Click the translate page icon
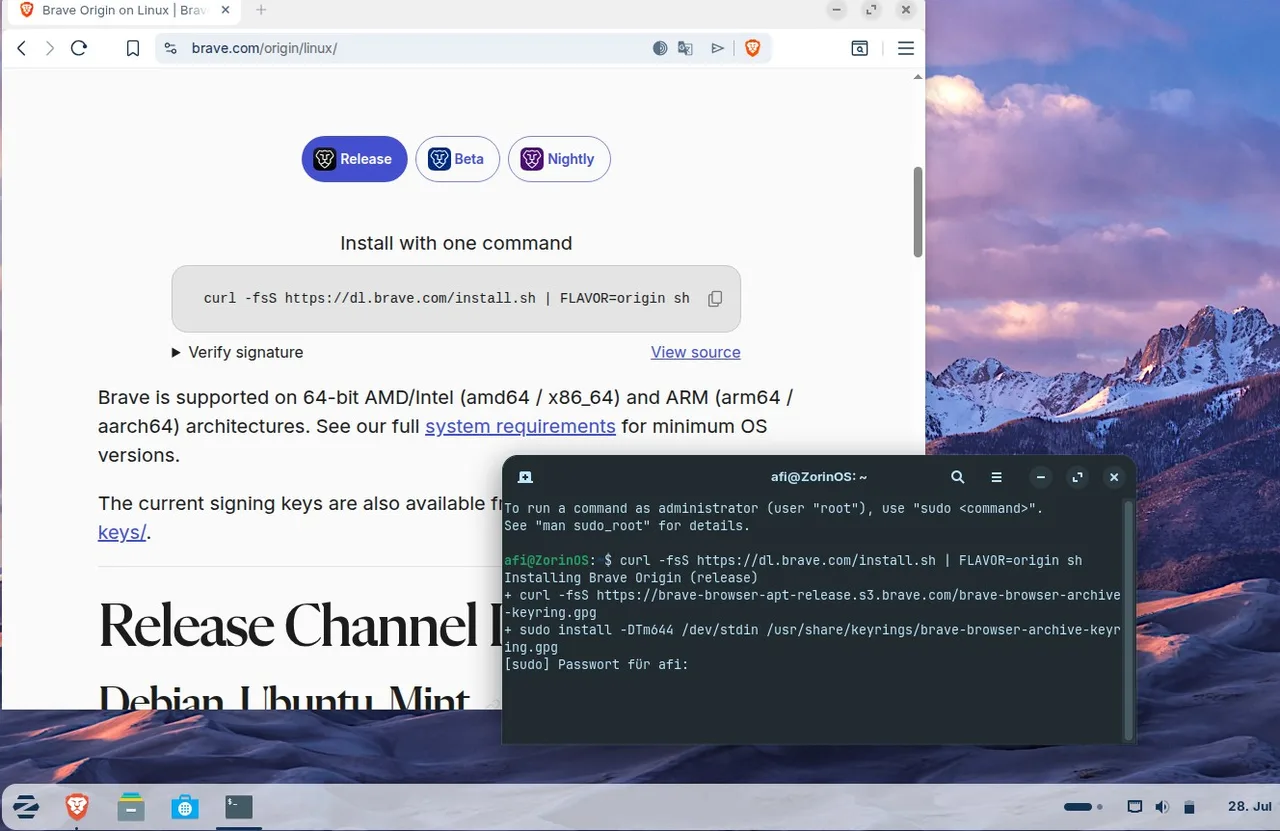Screen dimensions: 1280x831 tap(685, 48)
